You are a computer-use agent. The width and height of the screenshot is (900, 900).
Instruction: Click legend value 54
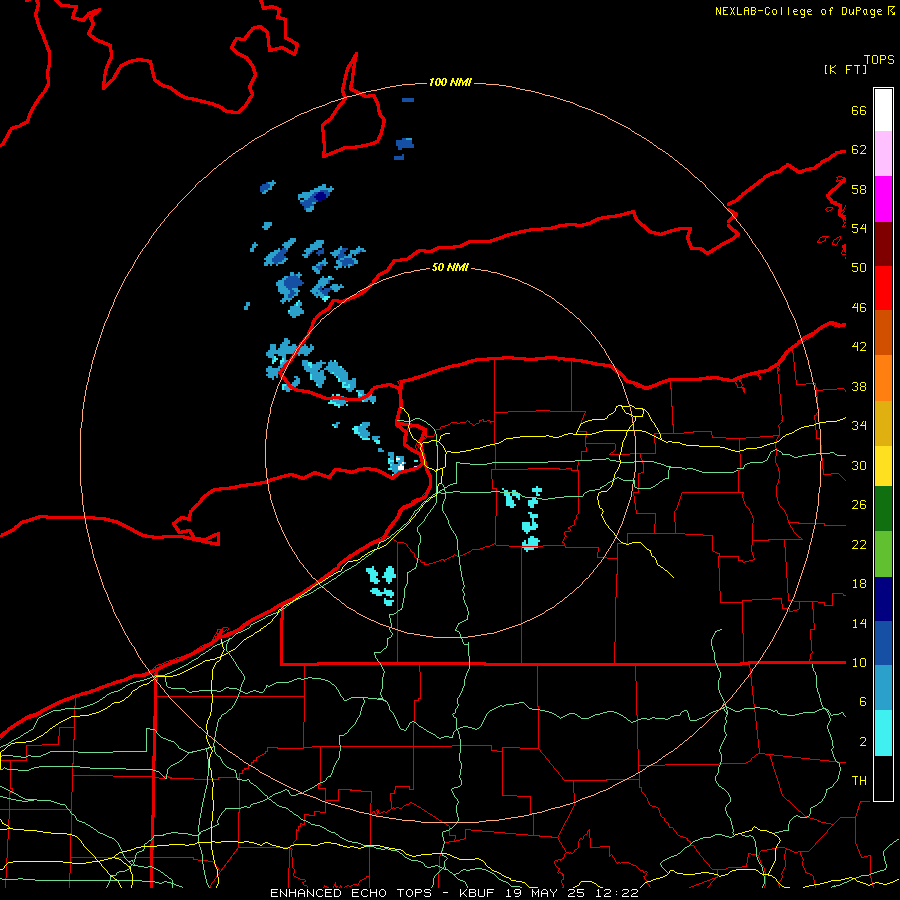coord(859,228)
